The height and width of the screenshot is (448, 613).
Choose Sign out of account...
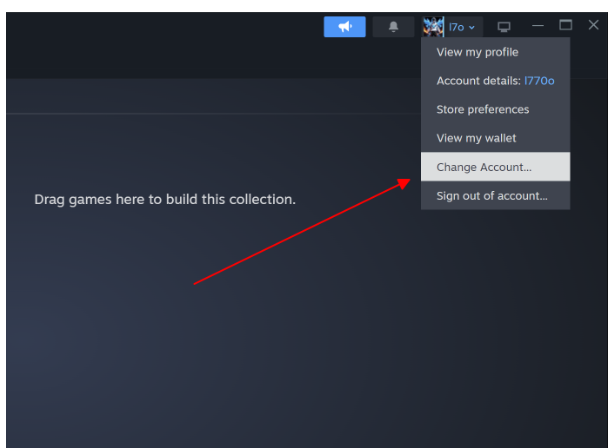(x=492, y=196)
